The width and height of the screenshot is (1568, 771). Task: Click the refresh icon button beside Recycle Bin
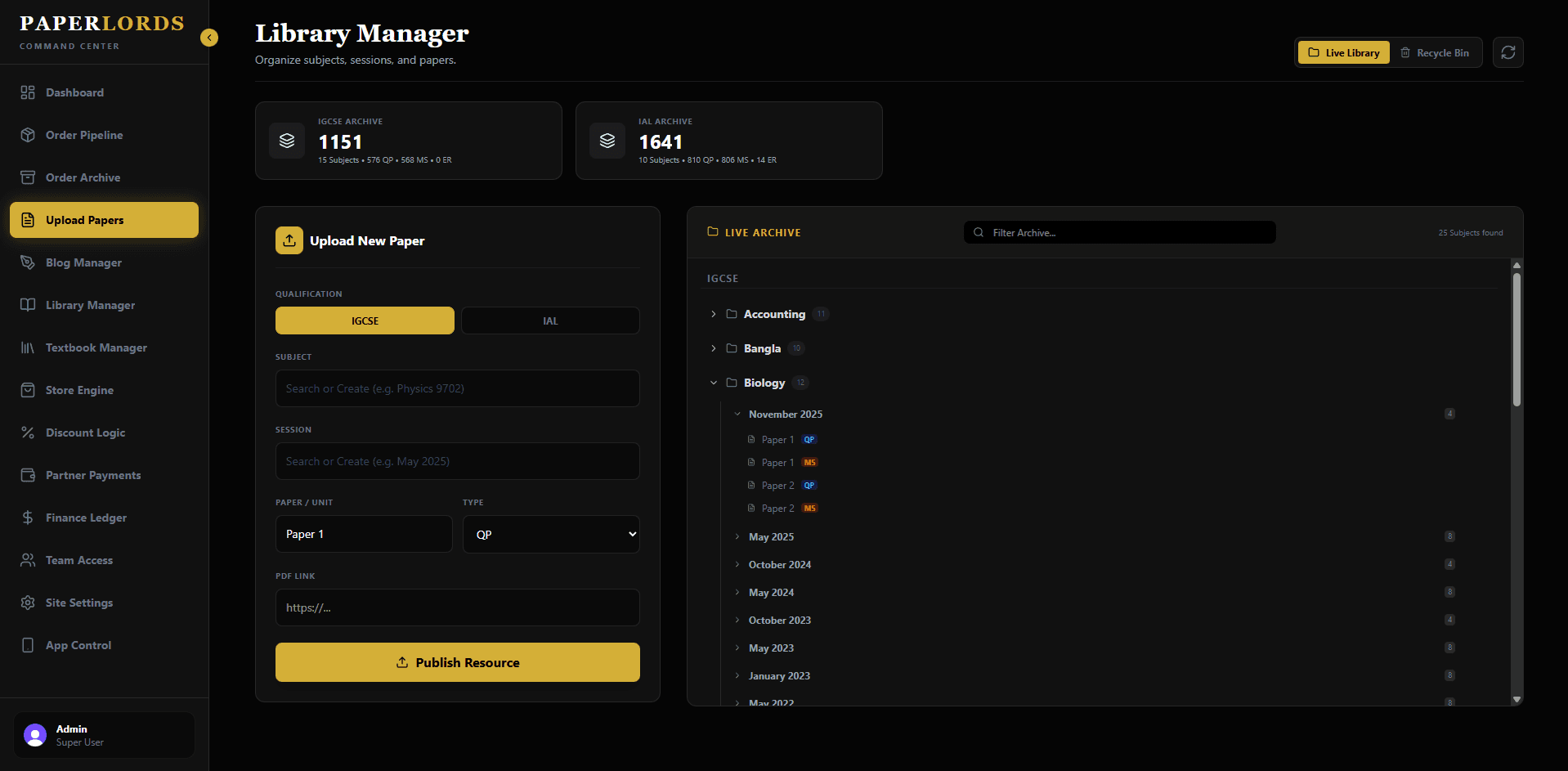click(x=1508, y=52)
